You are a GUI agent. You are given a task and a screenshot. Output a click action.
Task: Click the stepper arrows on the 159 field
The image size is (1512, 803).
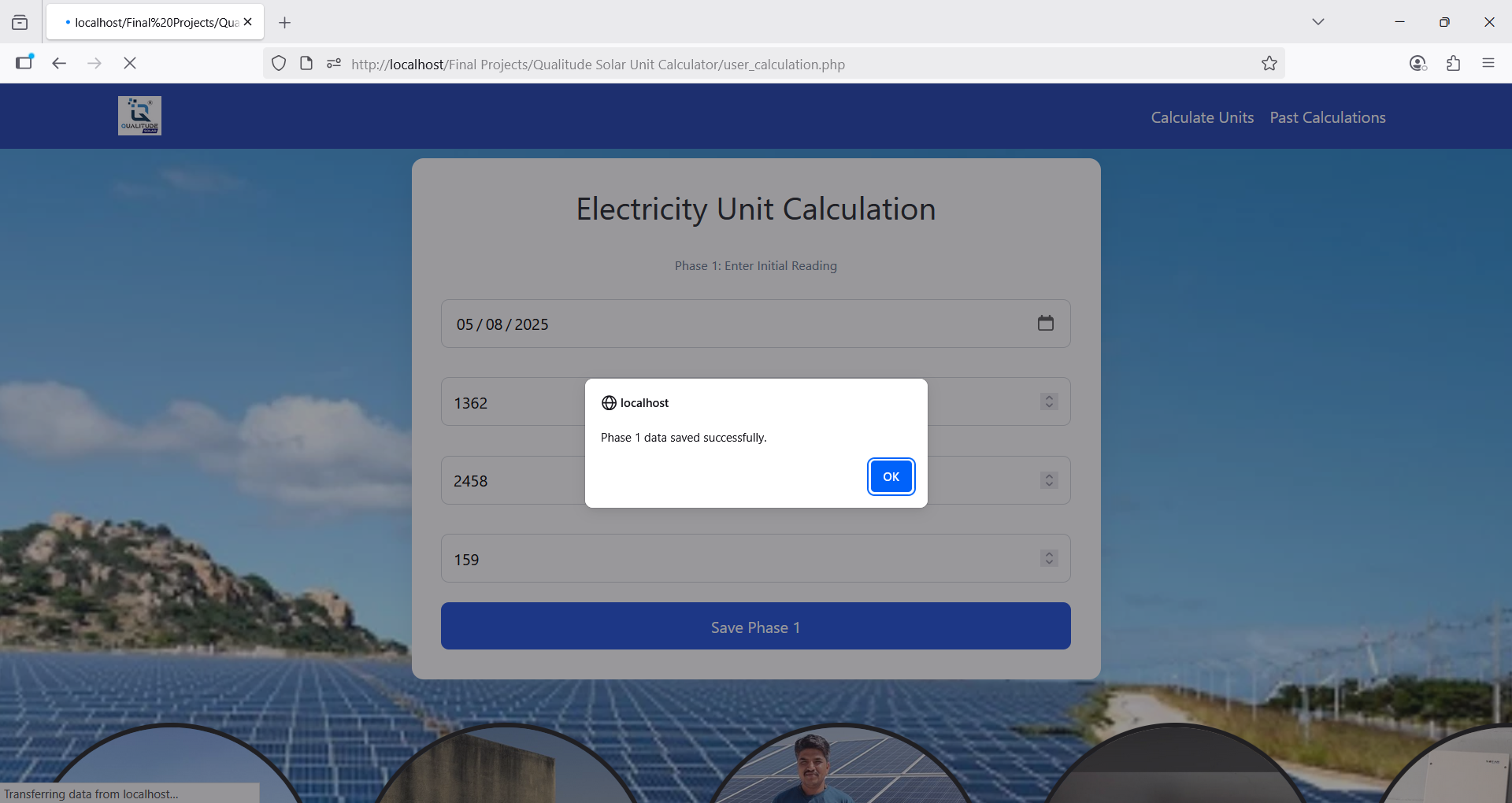coord(1048,558)
